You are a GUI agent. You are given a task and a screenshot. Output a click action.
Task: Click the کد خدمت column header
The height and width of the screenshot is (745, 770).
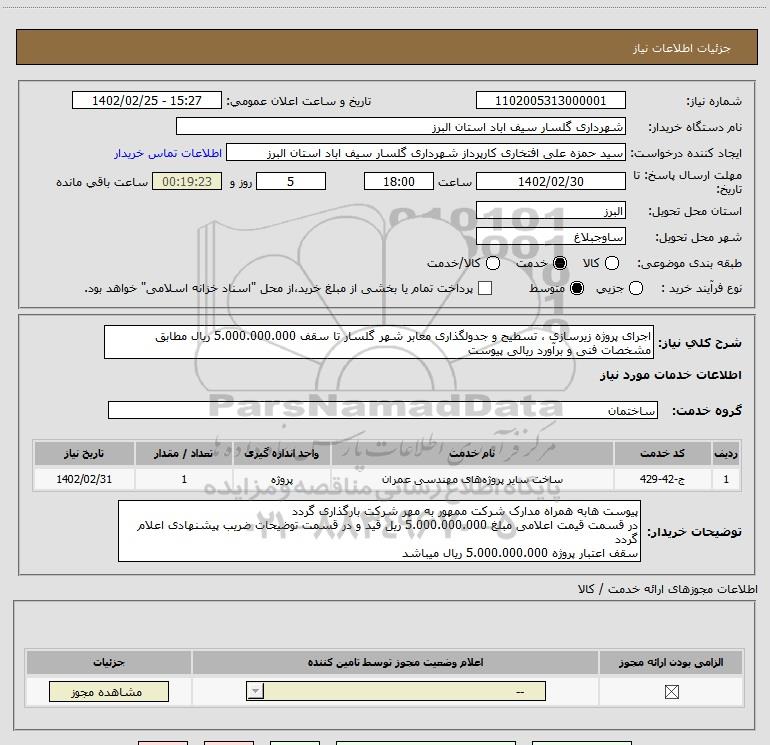662,453
